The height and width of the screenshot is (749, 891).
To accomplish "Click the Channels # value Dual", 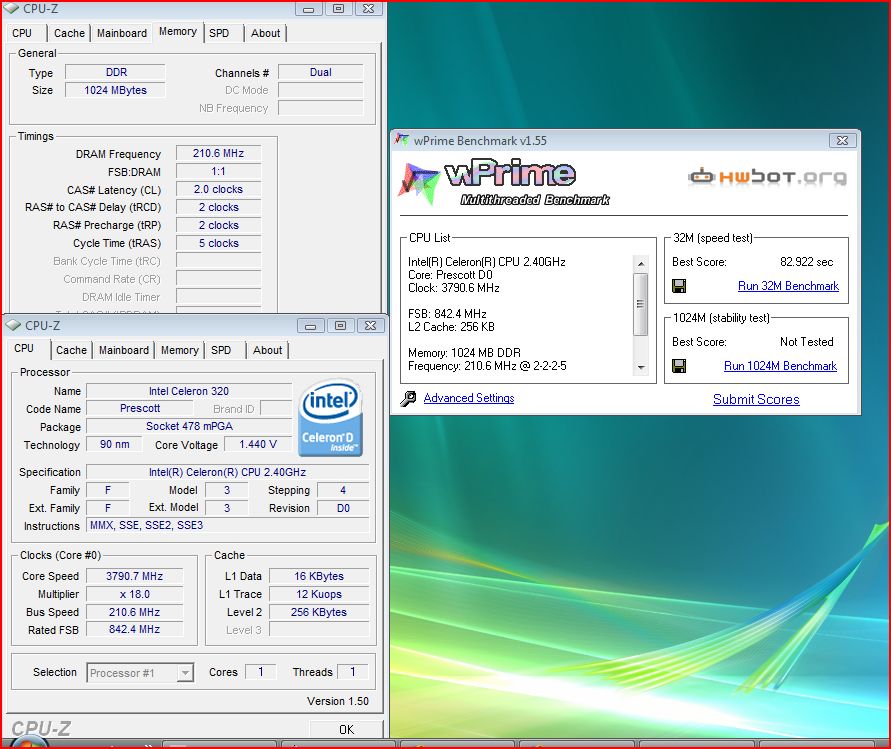I will pos(320,72).
